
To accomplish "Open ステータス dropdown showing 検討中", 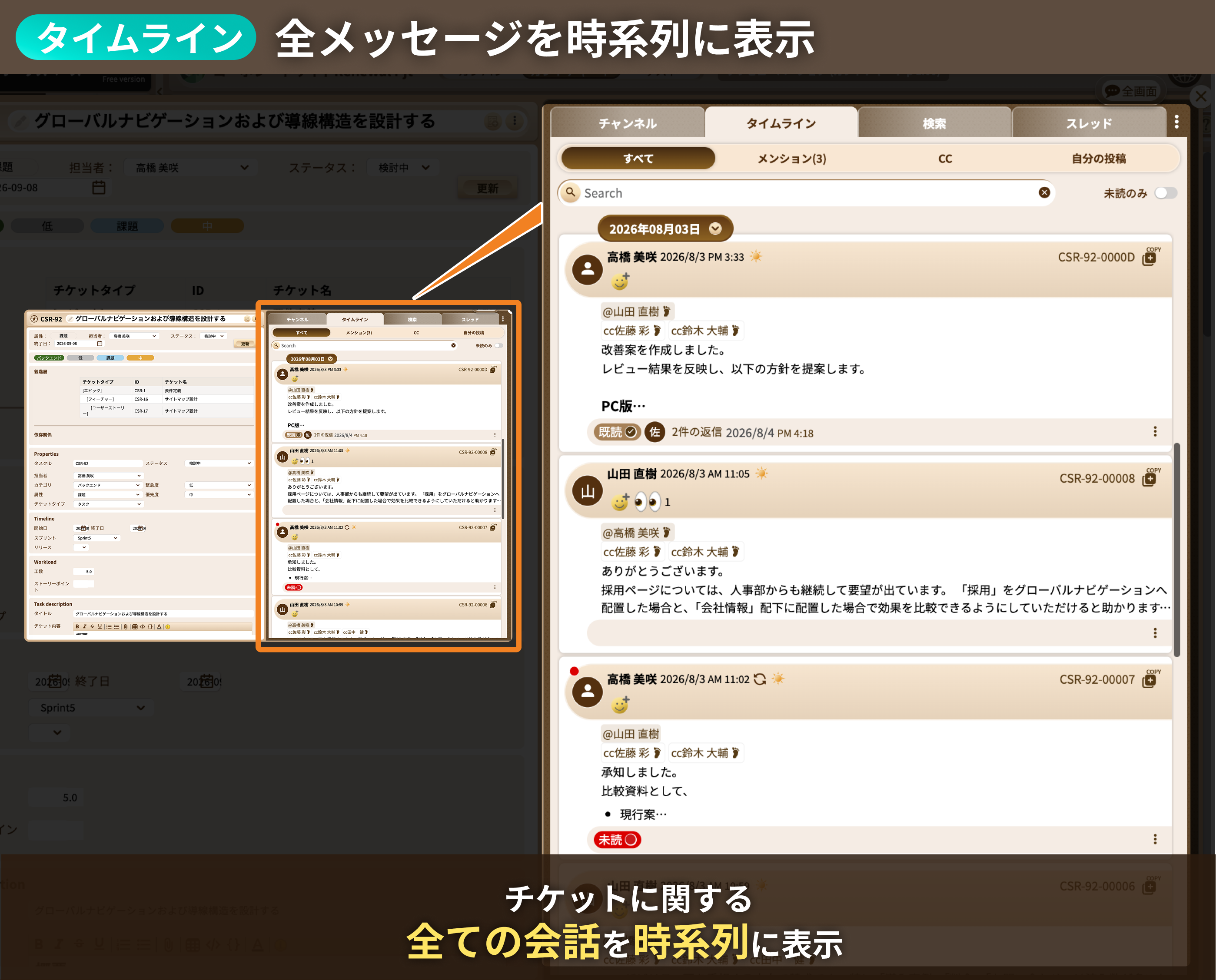I will [x=403, y=168].
